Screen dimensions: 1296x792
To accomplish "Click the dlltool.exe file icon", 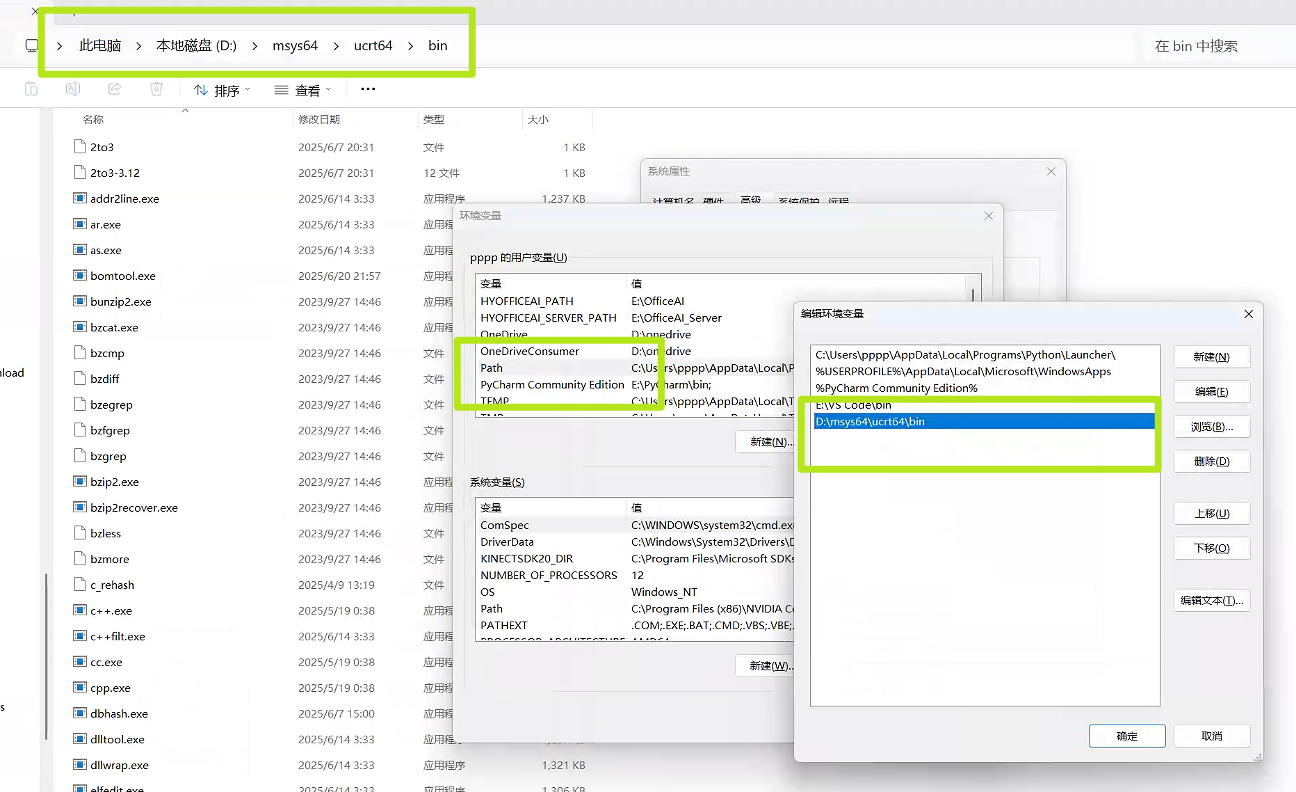I will [x=80, y=739].
